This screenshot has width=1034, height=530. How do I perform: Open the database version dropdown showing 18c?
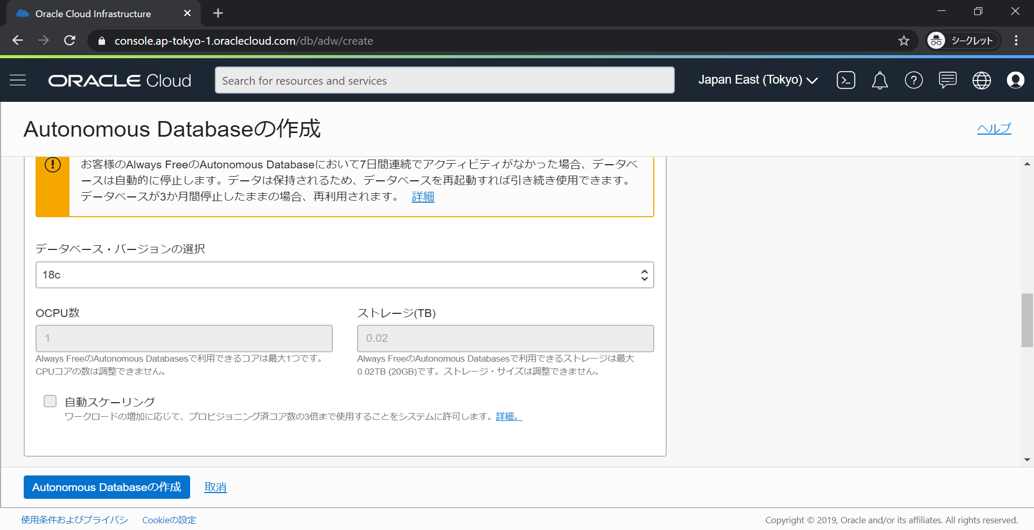pyautogui.click(x=345, y=275)
